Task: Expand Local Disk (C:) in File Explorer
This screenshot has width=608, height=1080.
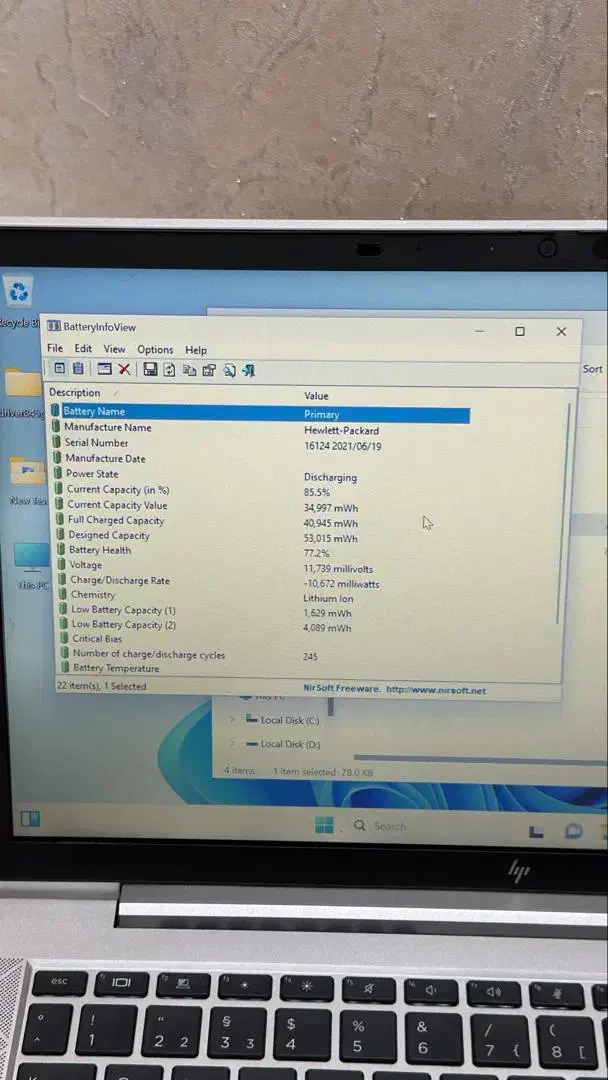Action: tap(232, 720)
